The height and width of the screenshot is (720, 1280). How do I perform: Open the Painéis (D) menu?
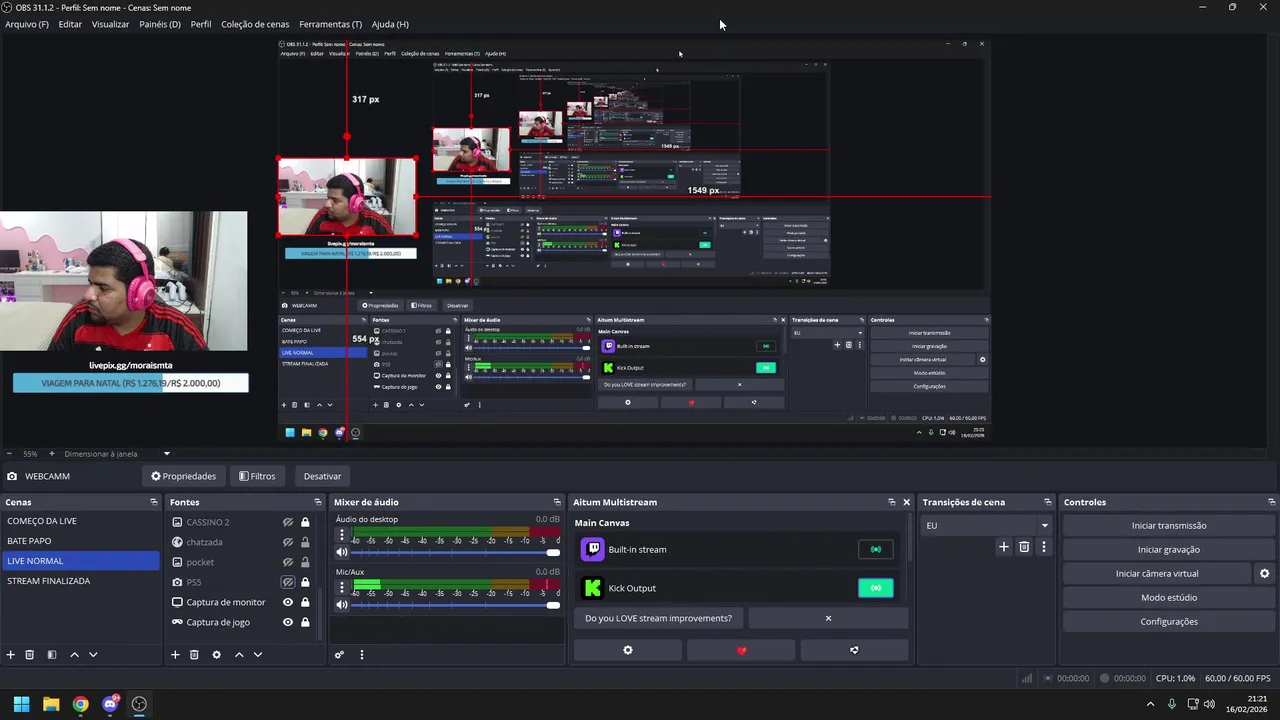[160, 24]
